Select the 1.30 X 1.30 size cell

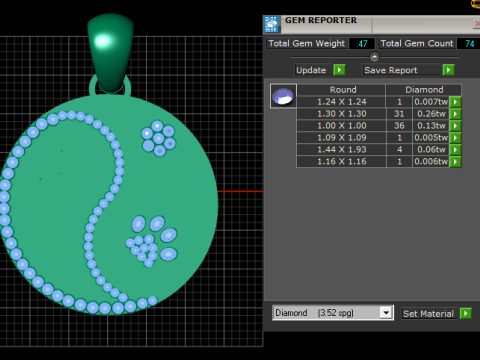point(341,114)
